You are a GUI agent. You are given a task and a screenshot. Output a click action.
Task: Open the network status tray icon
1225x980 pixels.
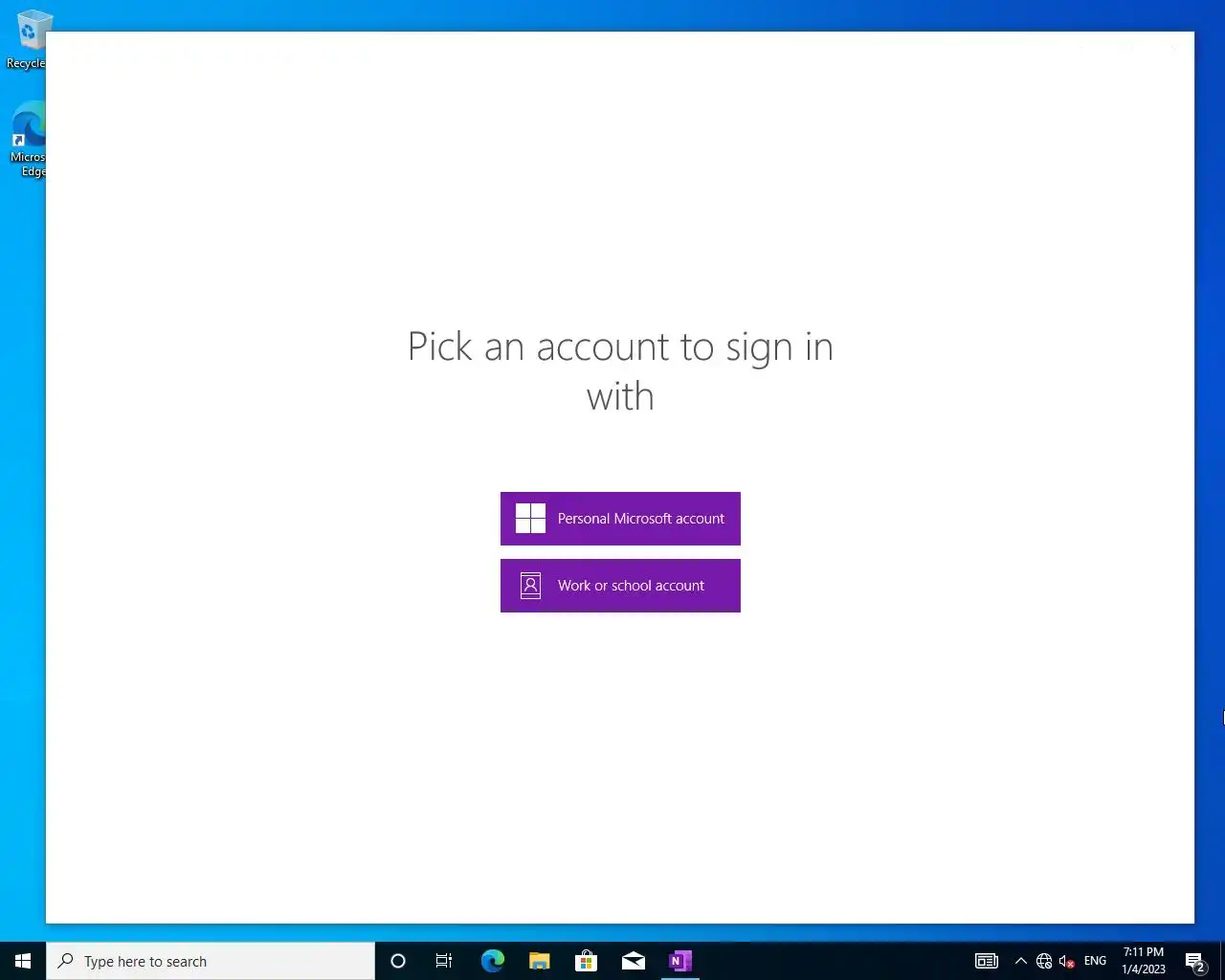[x=1044, y=961]
